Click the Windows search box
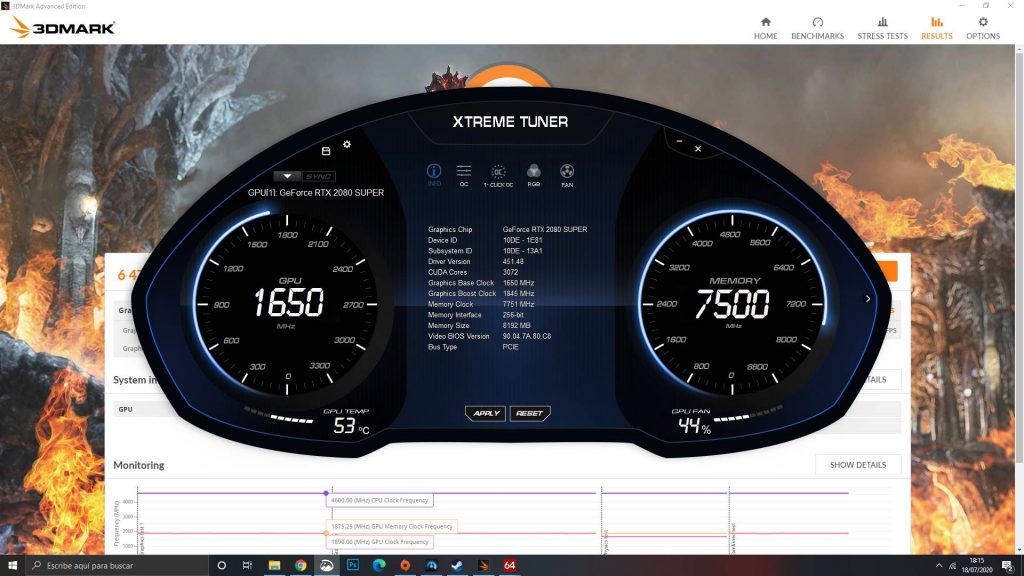 pos(117,566)
